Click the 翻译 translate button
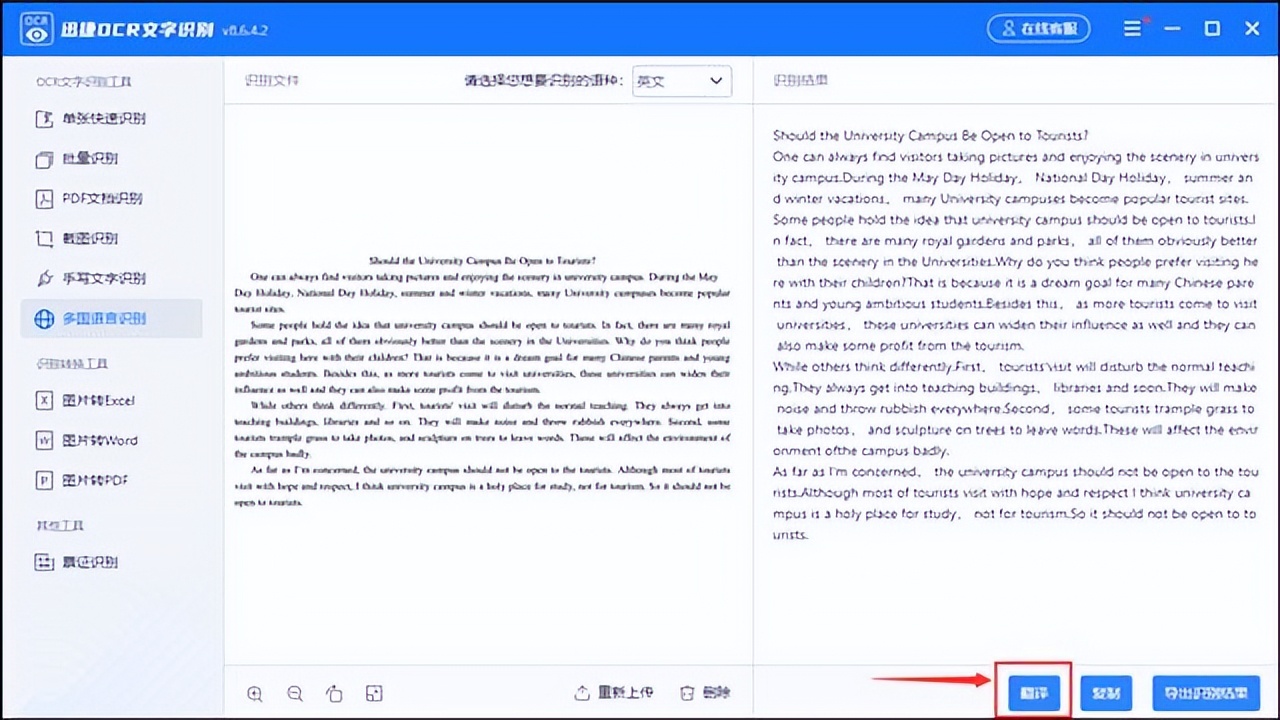 pyautogui.click(x=1032, y=692)
